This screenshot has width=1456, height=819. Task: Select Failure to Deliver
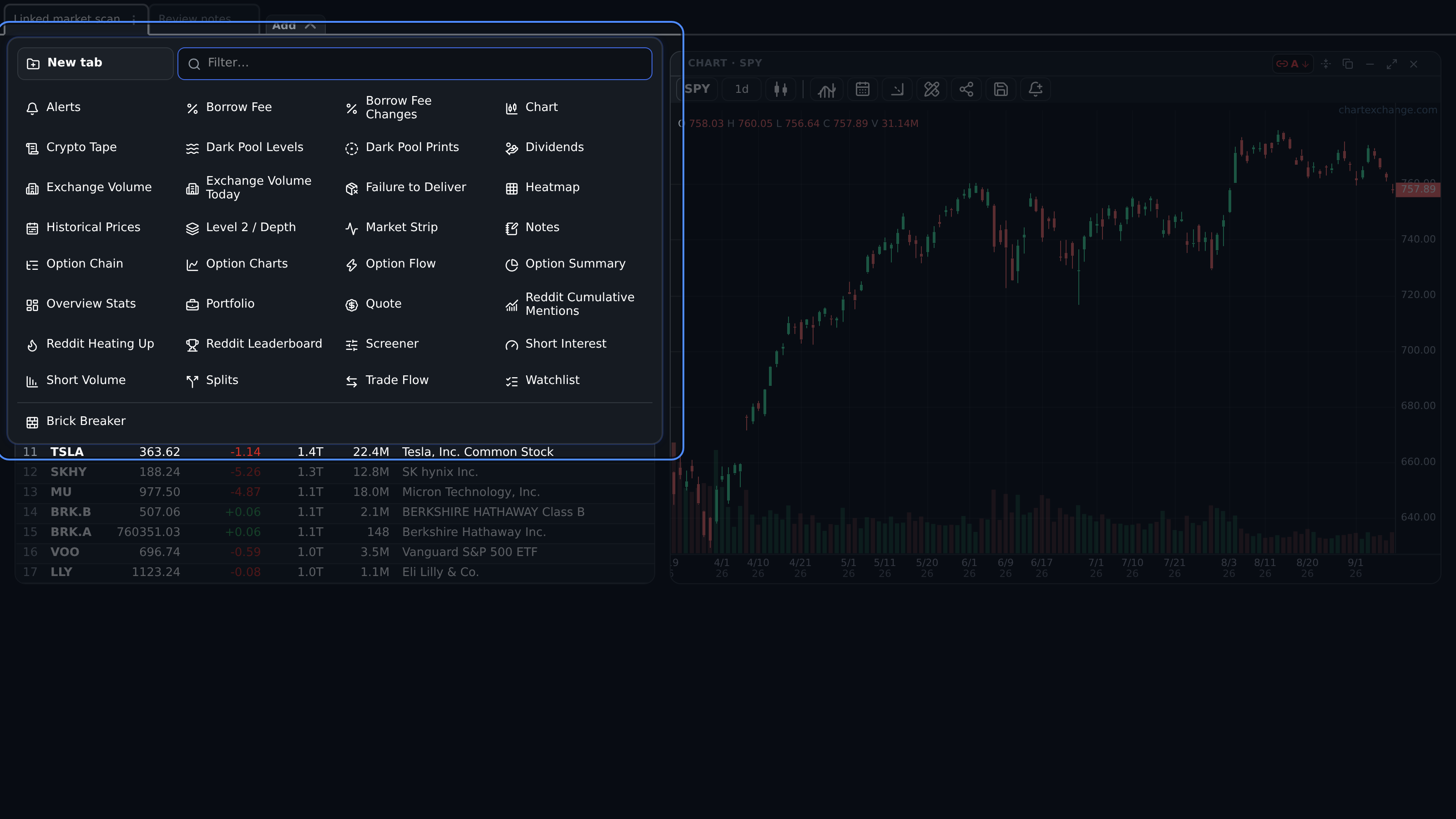[406, 187]
